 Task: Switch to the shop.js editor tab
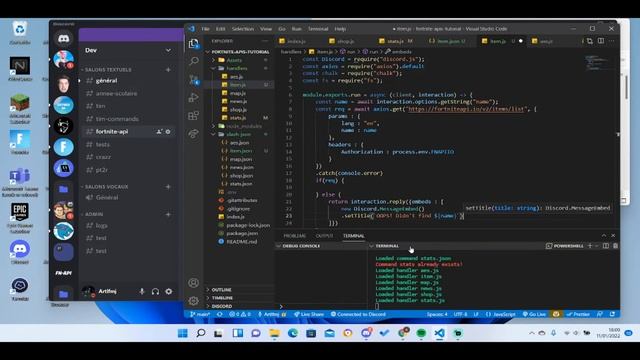tap(345, 41)
